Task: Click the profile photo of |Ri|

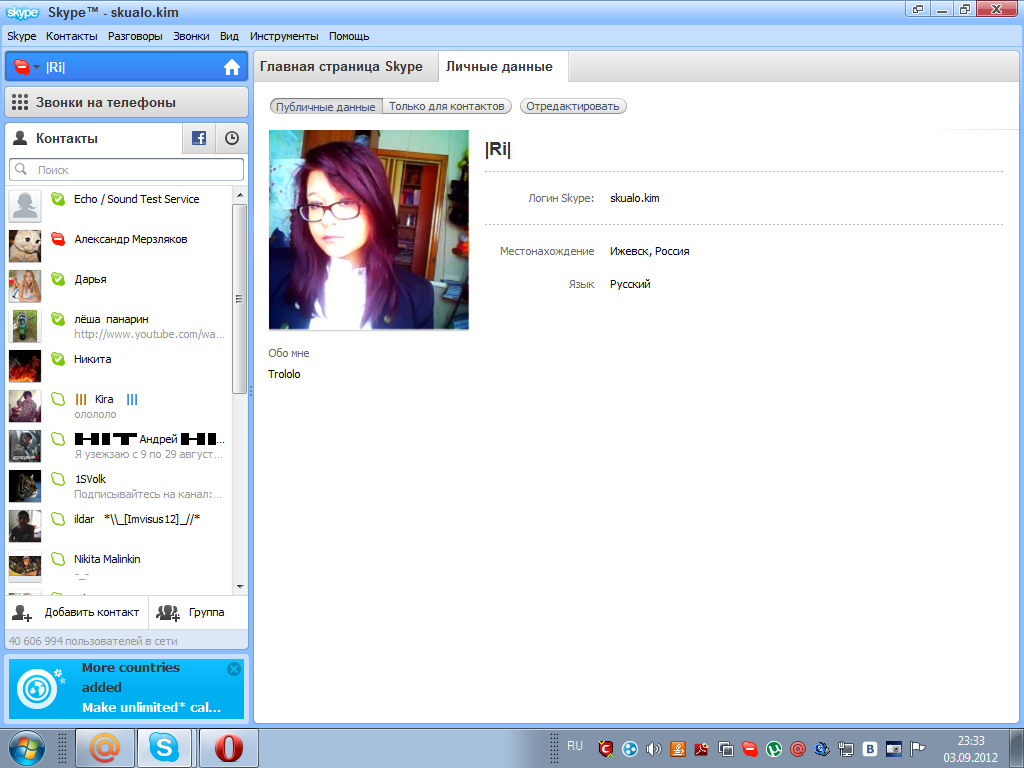Action: pyautogui.click(x=369, y=229)
